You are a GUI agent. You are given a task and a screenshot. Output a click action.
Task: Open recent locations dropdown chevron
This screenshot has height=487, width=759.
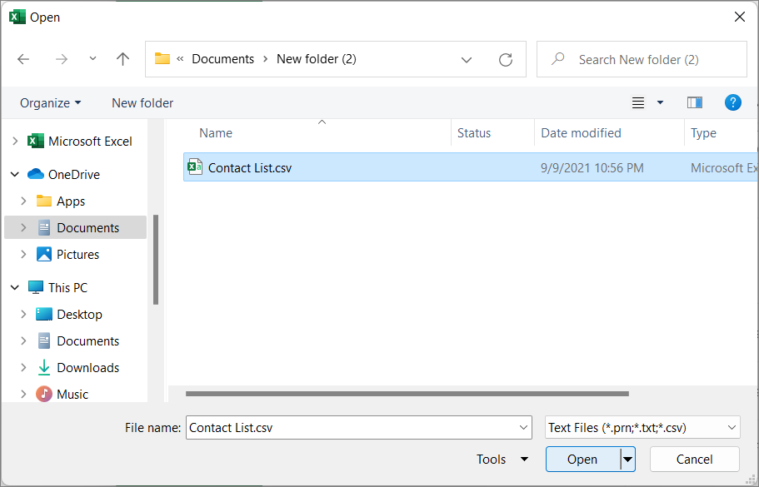point(92,59)
